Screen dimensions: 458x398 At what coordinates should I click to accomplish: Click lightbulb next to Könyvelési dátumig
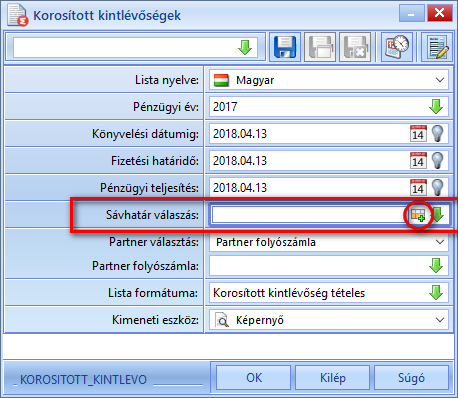[438, 134]
